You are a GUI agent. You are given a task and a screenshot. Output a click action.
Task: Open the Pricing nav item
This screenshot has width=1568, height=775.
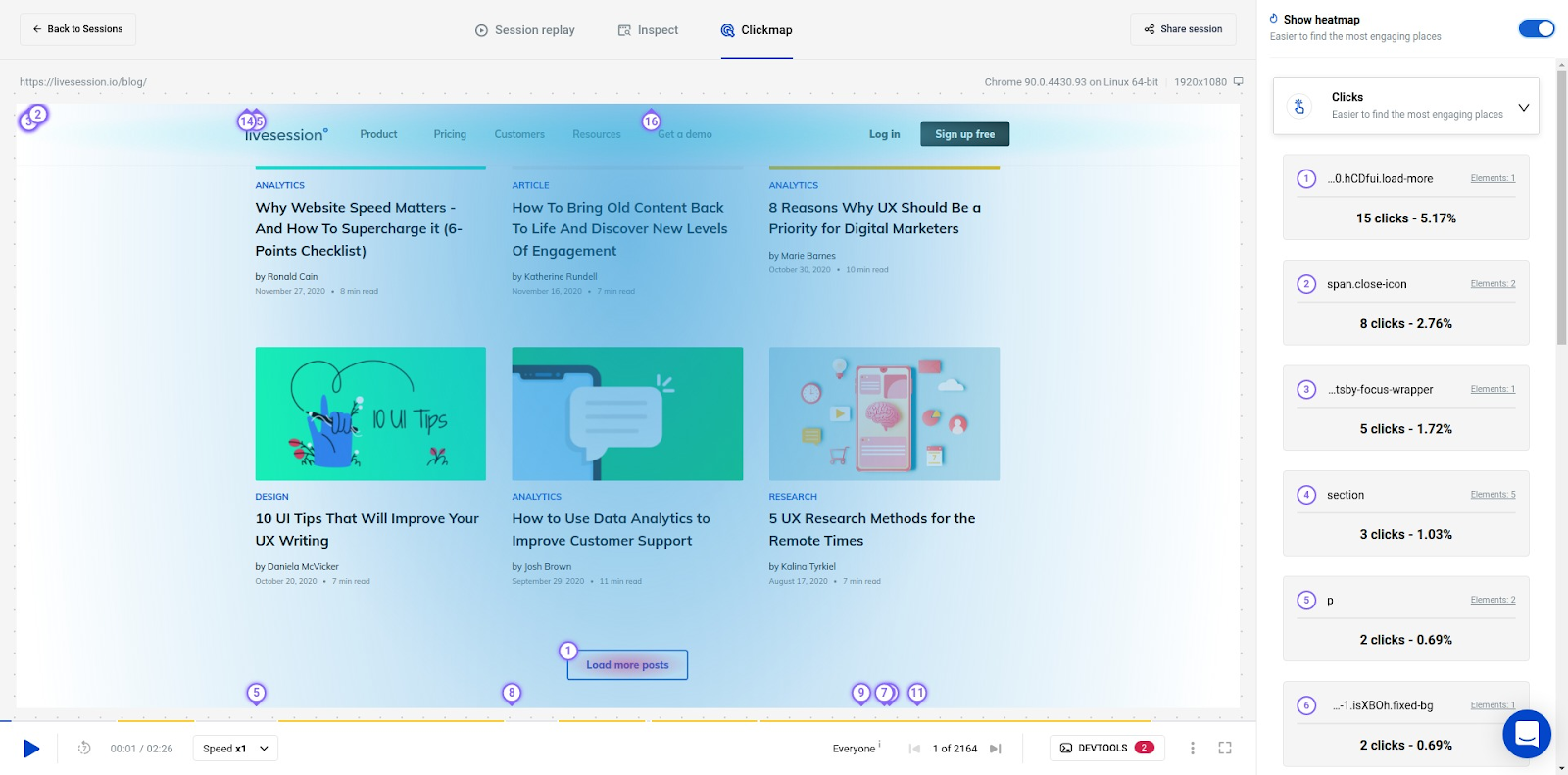pyautogui.click(x=450, y=134)
